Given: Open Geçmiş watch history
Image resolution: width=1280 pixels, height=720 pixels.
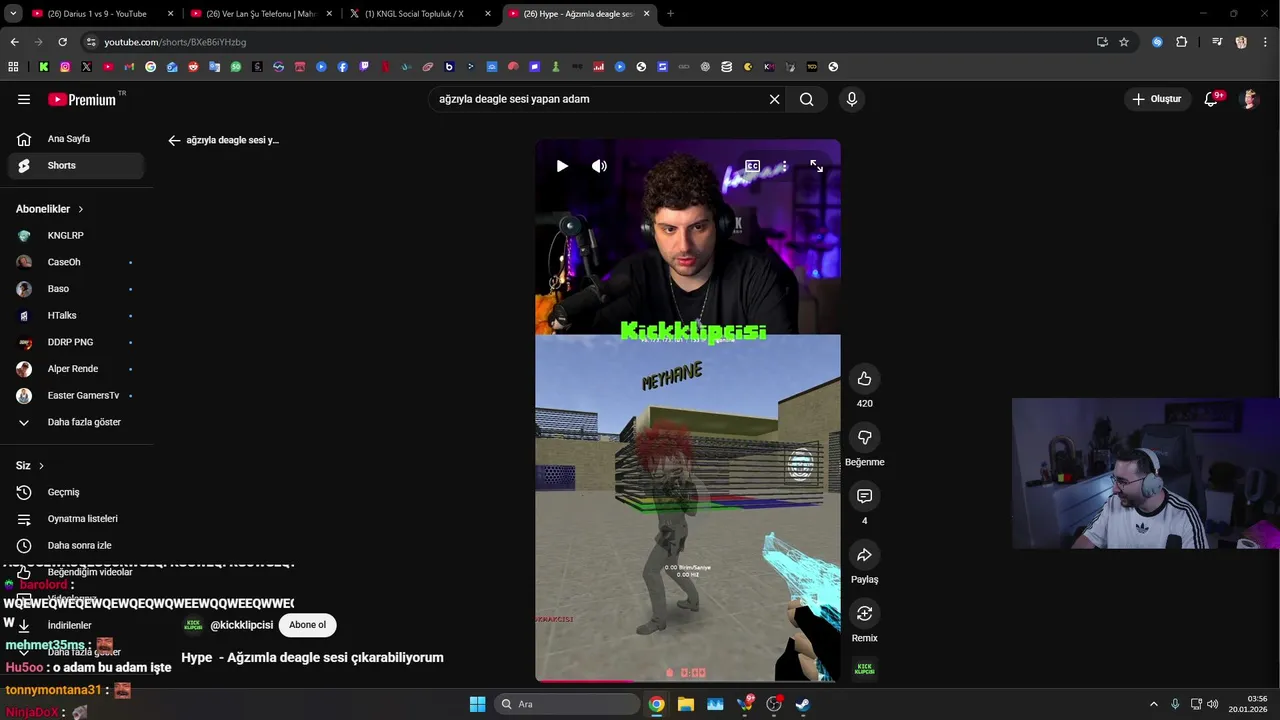Looking at the screenshot, I should click(x=76, y=492).
